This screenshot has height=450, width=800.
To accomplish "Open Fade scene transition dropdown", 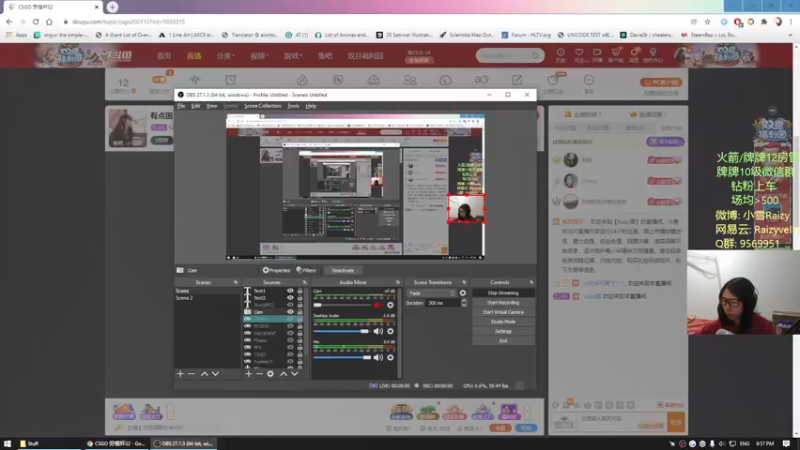I will tap(432, 293).
